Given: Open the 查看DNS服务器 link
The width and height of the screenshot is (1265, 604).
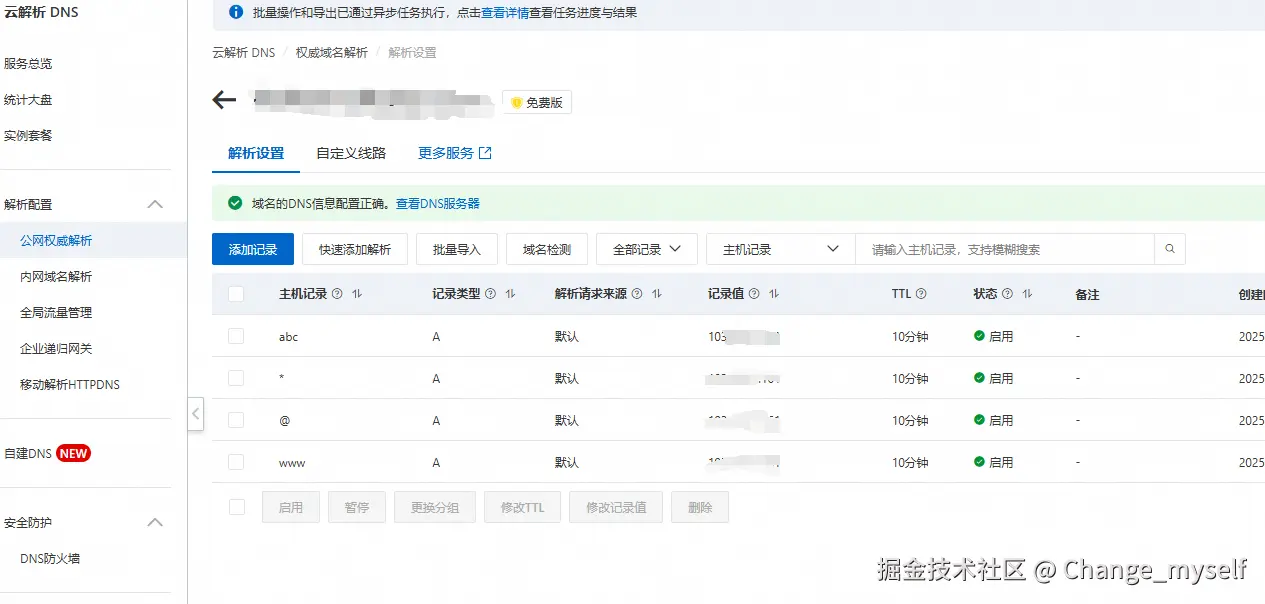Looking at the screenshot, I should coord(437,203).
